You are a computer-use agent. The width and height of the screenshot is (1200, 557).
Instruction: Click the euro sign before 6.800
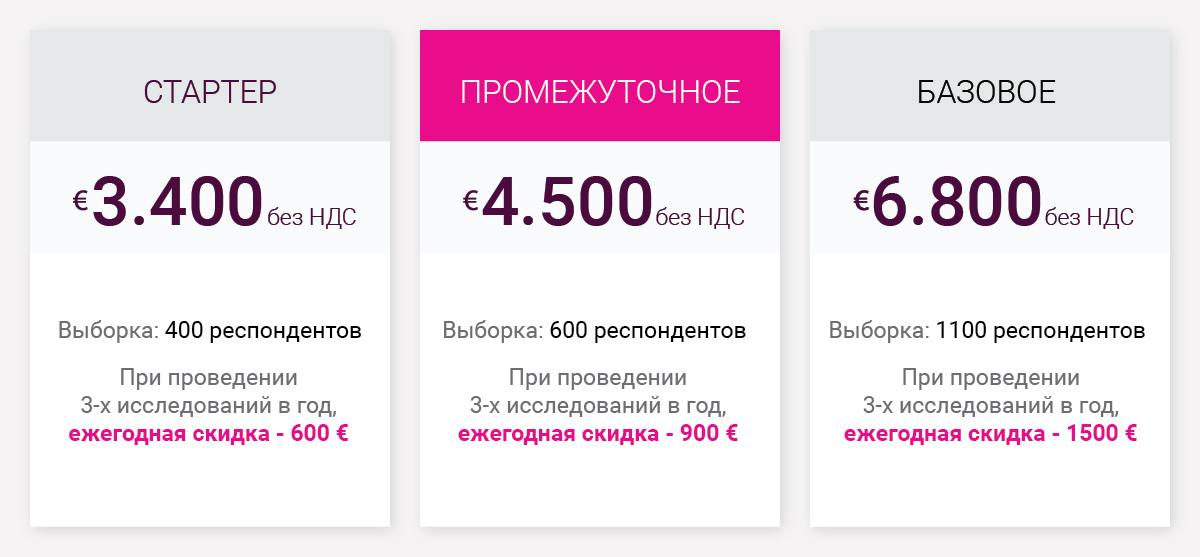(861, 200)
